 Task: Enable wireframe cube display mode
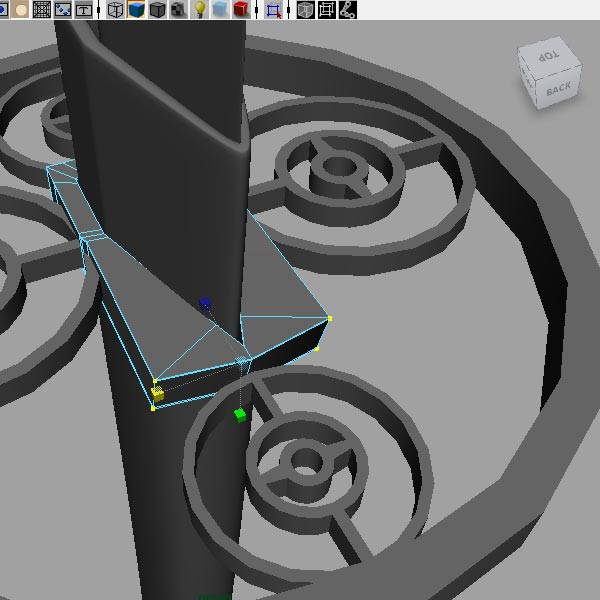coord(115,10)
